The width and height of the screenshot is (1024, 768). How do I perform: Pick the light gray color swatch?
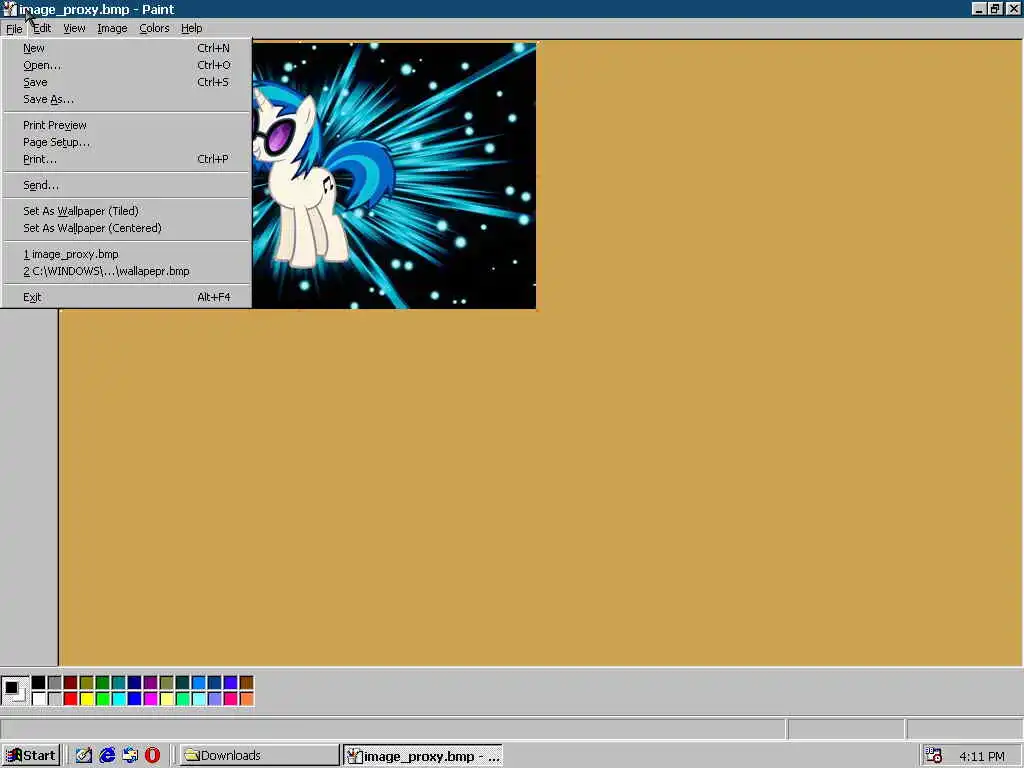click(x=55, y=699)
